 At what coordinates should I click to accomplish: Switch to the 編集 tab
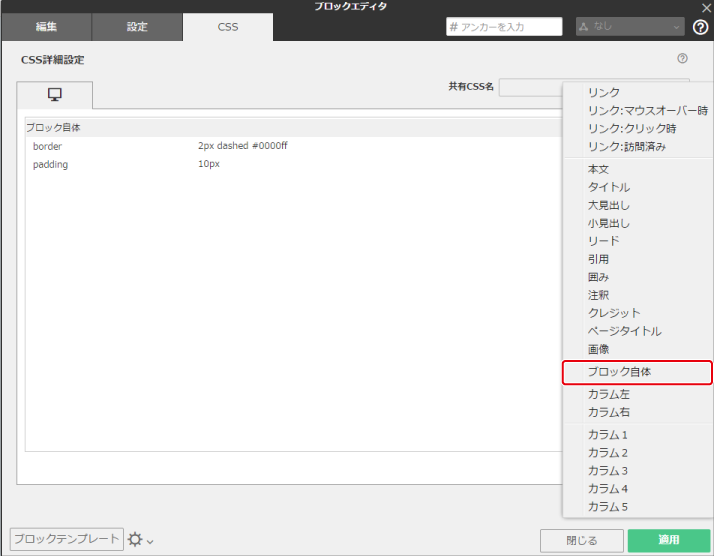(x=46, y=27)
